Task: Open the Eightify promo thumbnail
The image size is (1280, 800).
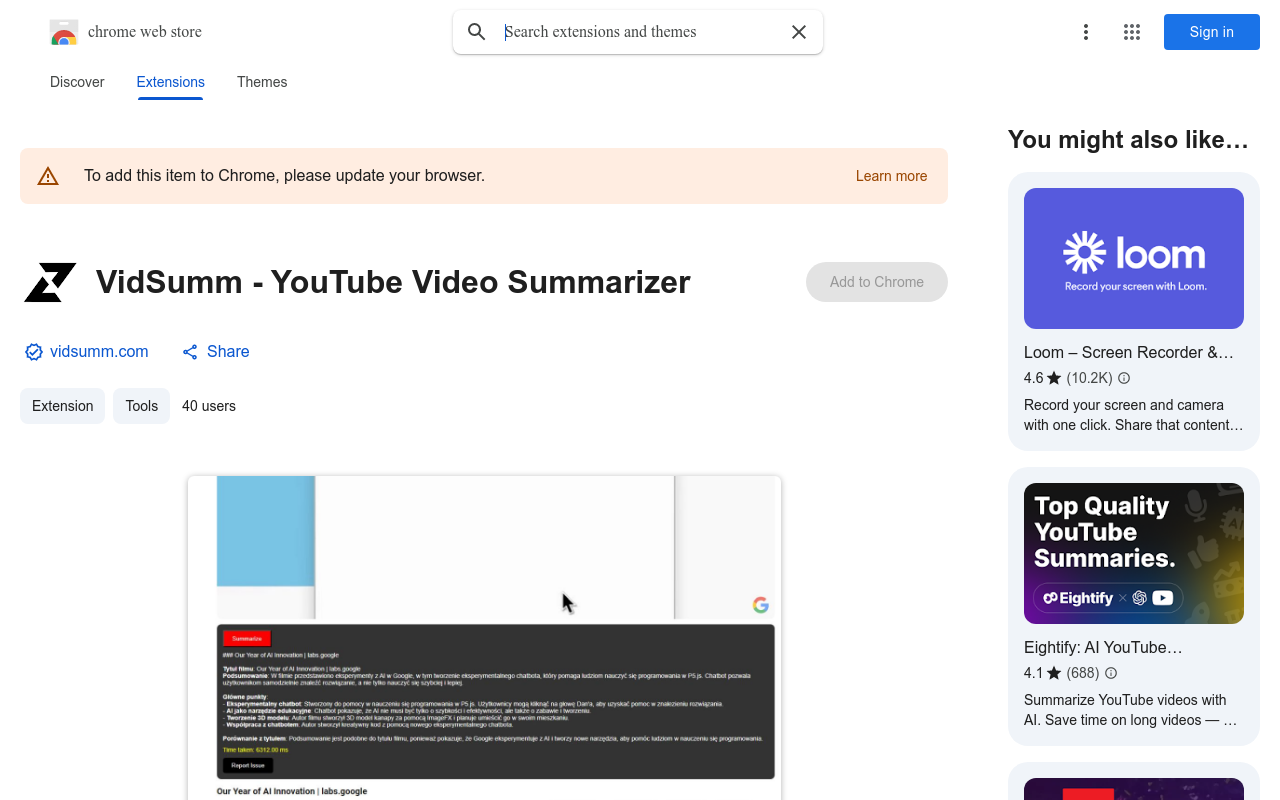Action: pyautogui.click(x=1134, y=553)
